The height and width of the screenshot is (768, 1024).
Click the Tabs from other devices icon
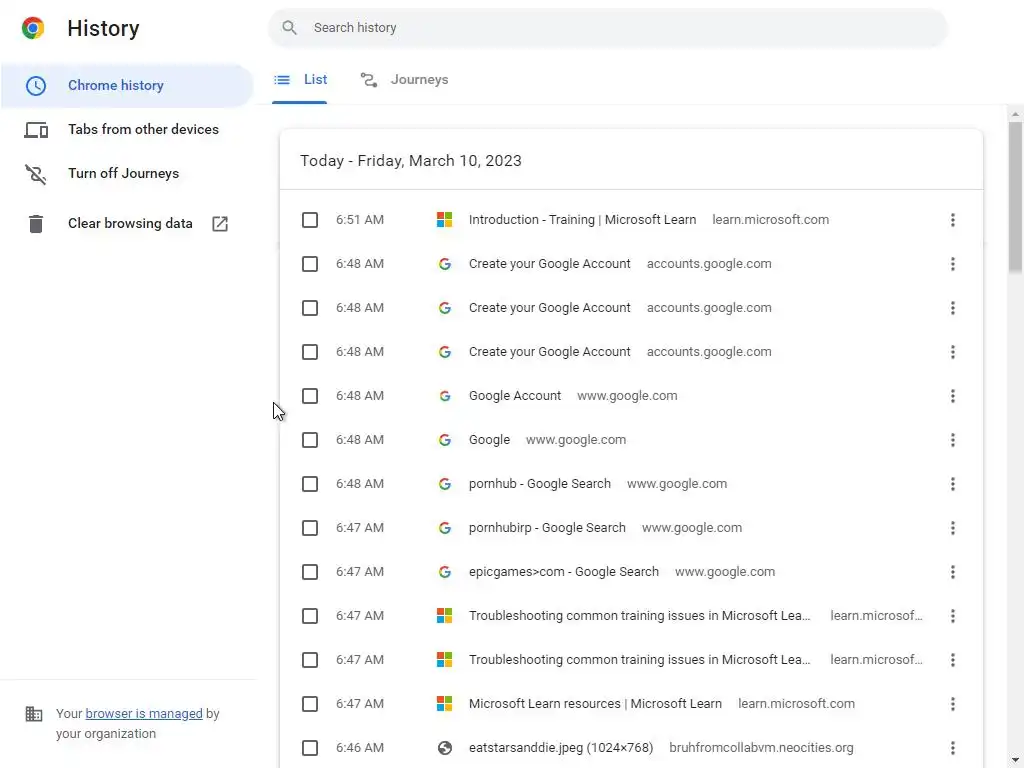(36, 130)
